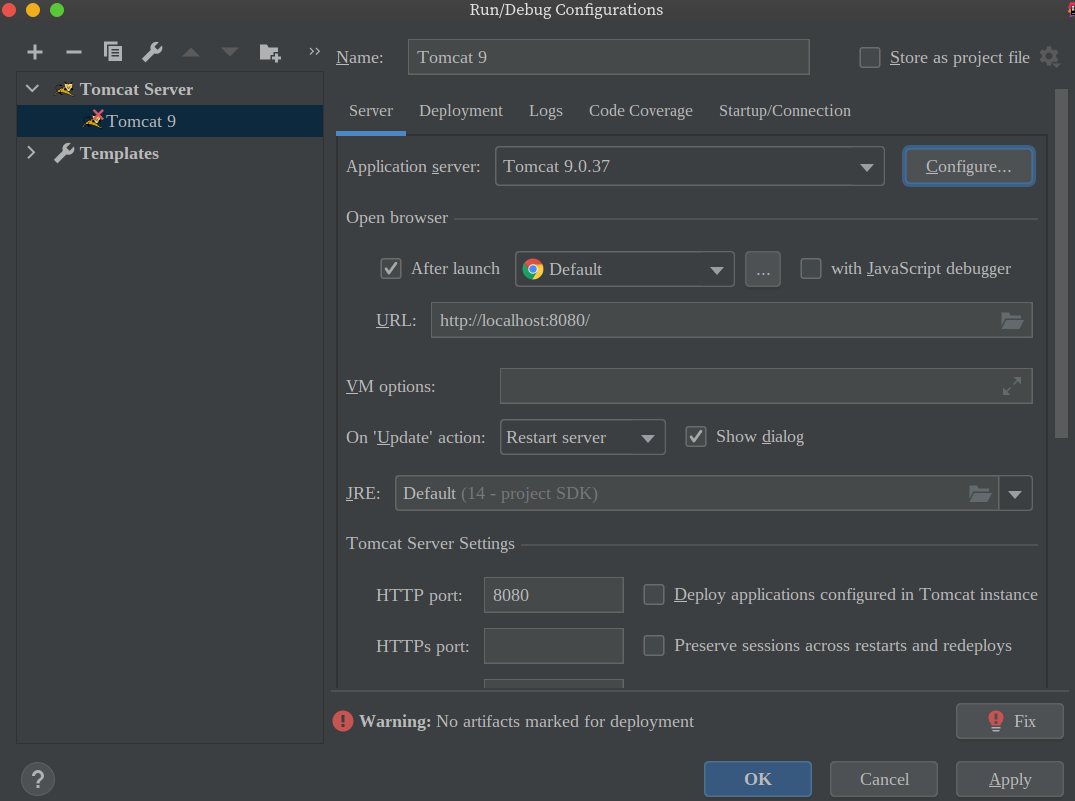Add a new configuration with the plus icon

[34, 51]
